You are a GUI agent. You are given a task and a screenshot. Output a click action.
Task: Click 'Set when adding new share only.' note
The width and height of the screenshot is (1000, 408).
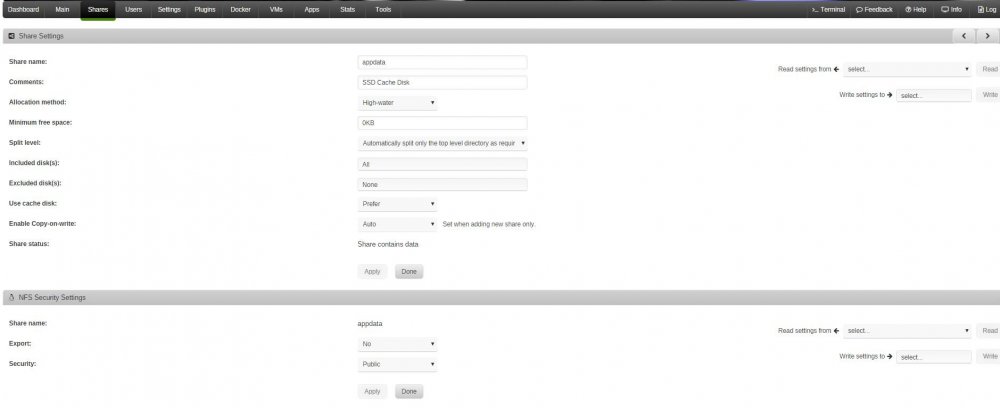click(489, 224)
